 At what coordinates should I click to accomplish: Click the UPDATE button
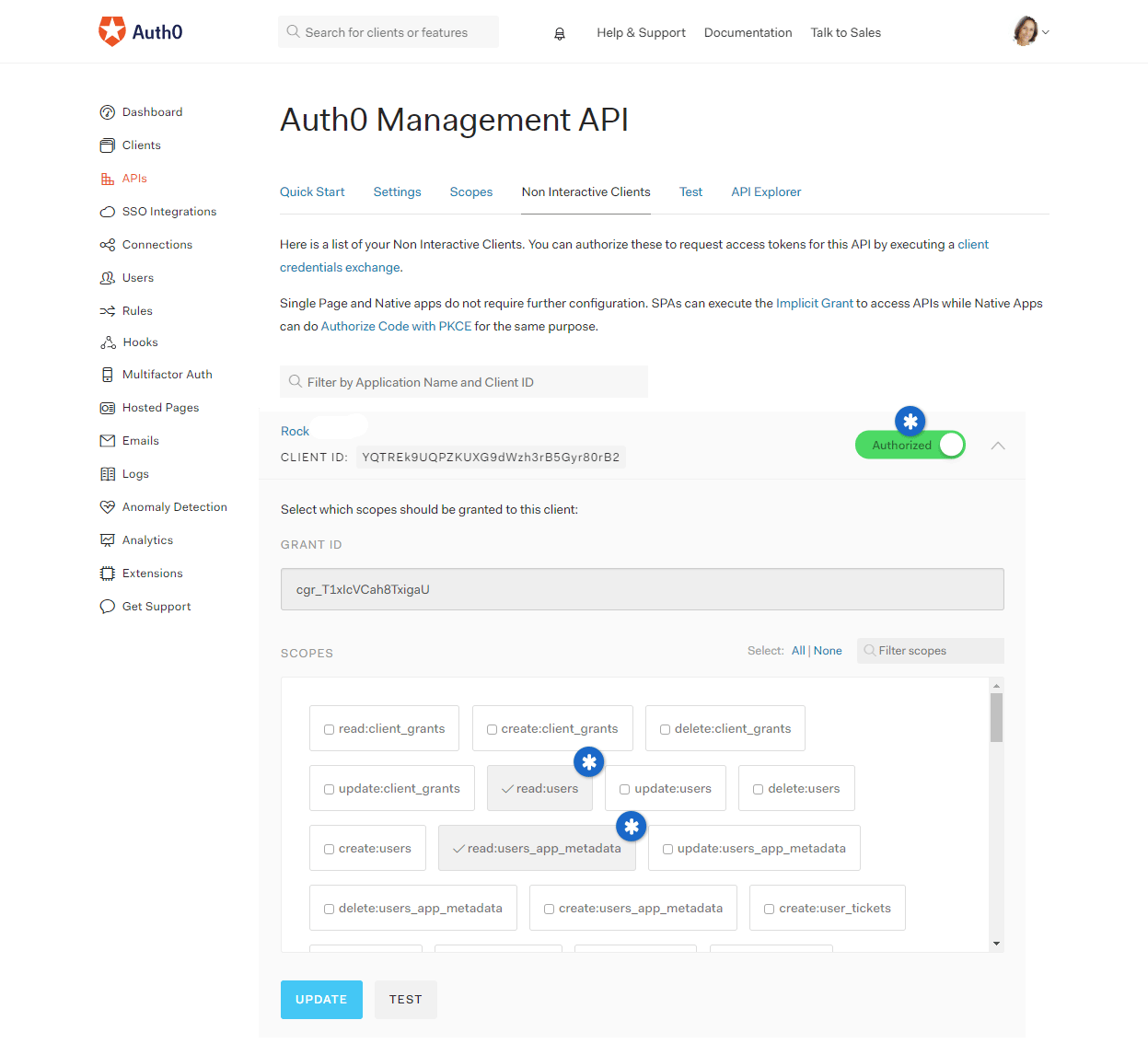(x=321, y=1000)
